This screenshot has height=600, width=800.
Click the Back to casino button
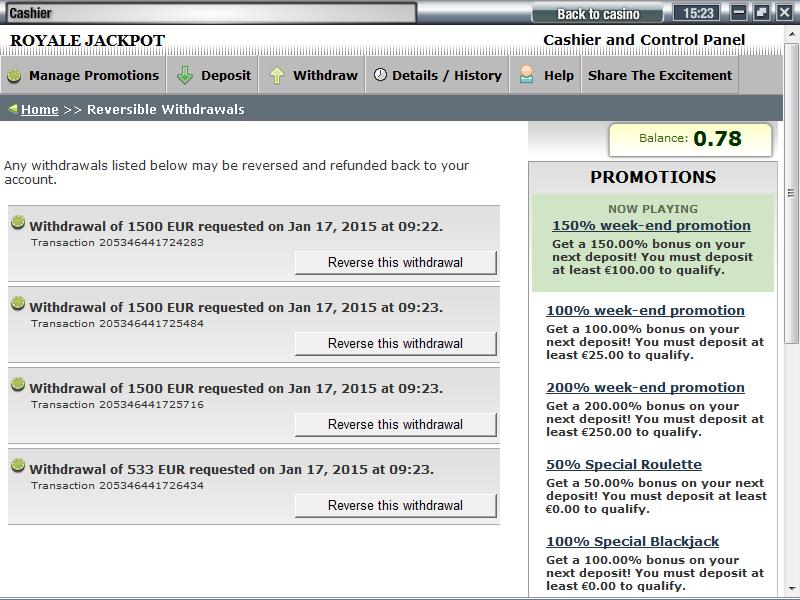[x=598, y=14]
